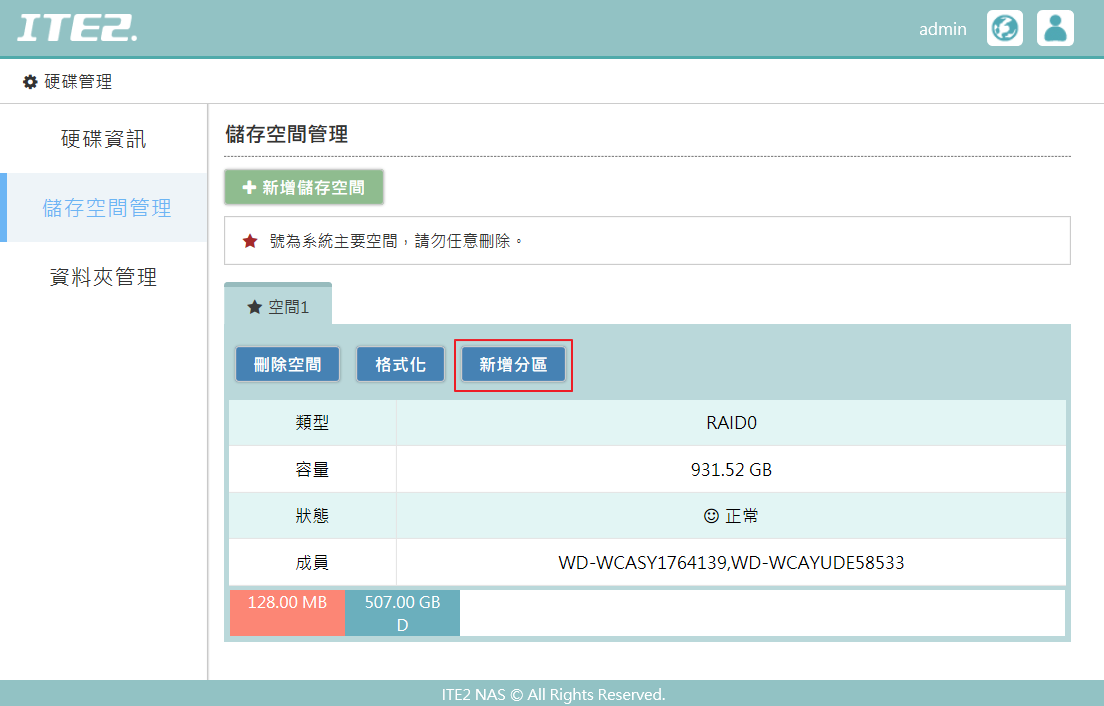This screenshot has width=1104, height=706.
Task: Select 硬碟資訊 in the sidebar
Action: pos(104,139)
